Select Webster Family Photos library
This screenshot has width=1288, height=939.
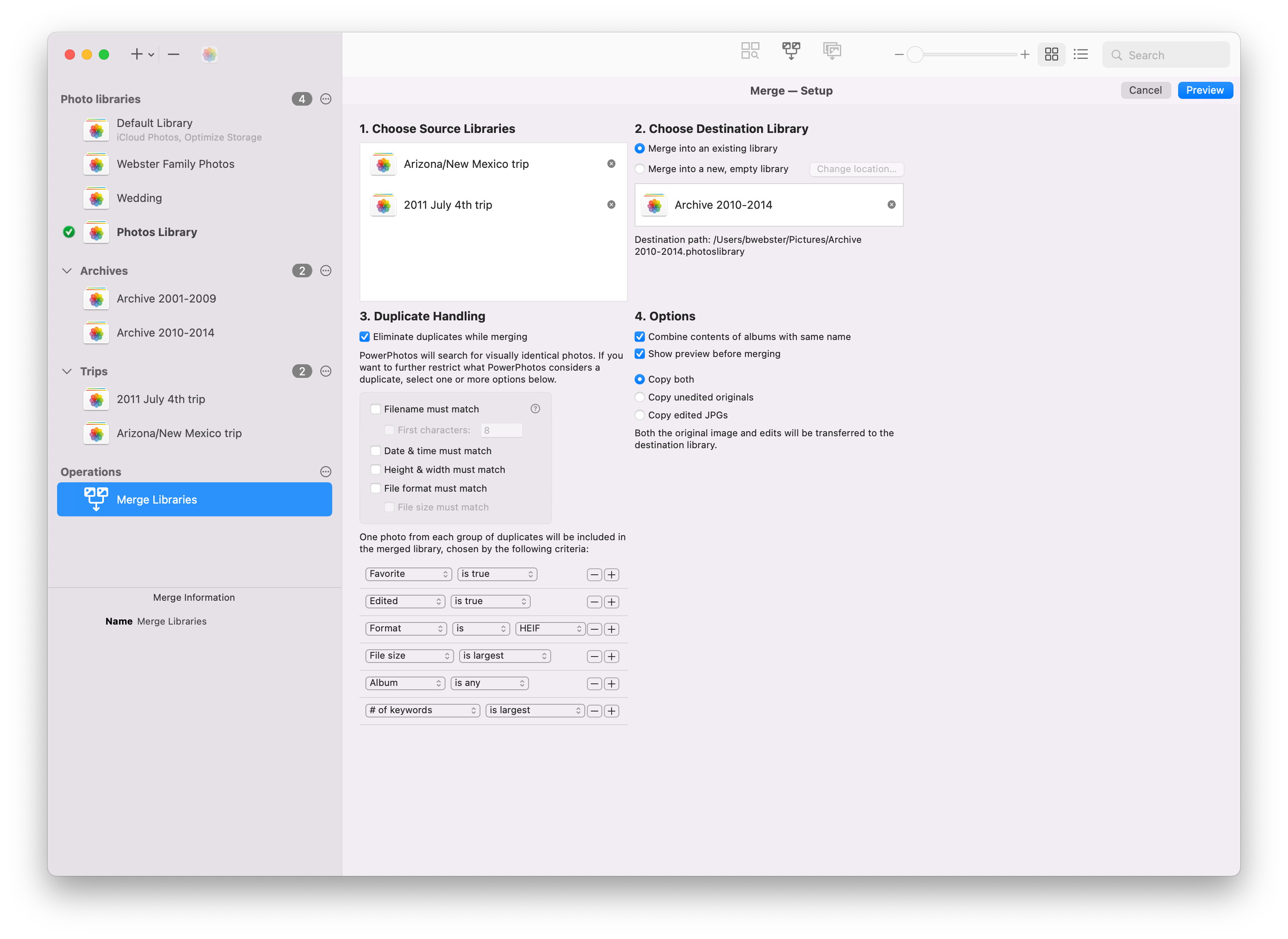[175, 164]
